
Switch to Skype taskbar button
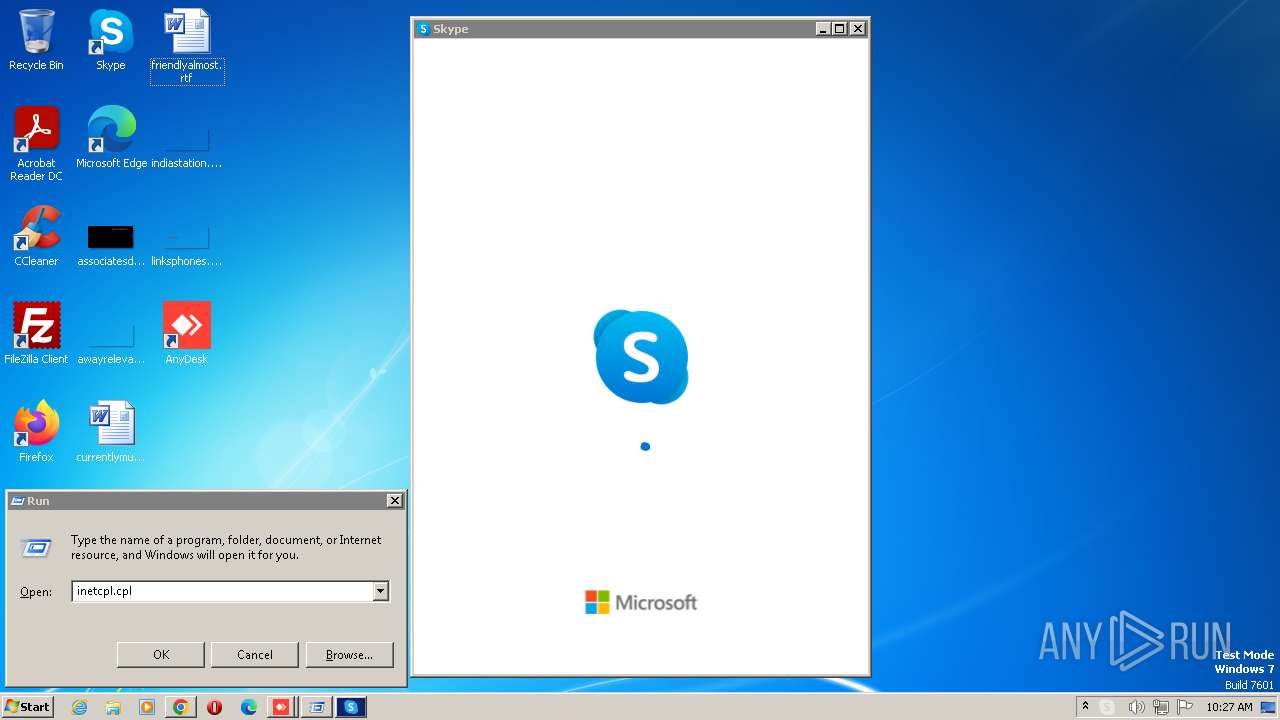(x=351, y=707)
